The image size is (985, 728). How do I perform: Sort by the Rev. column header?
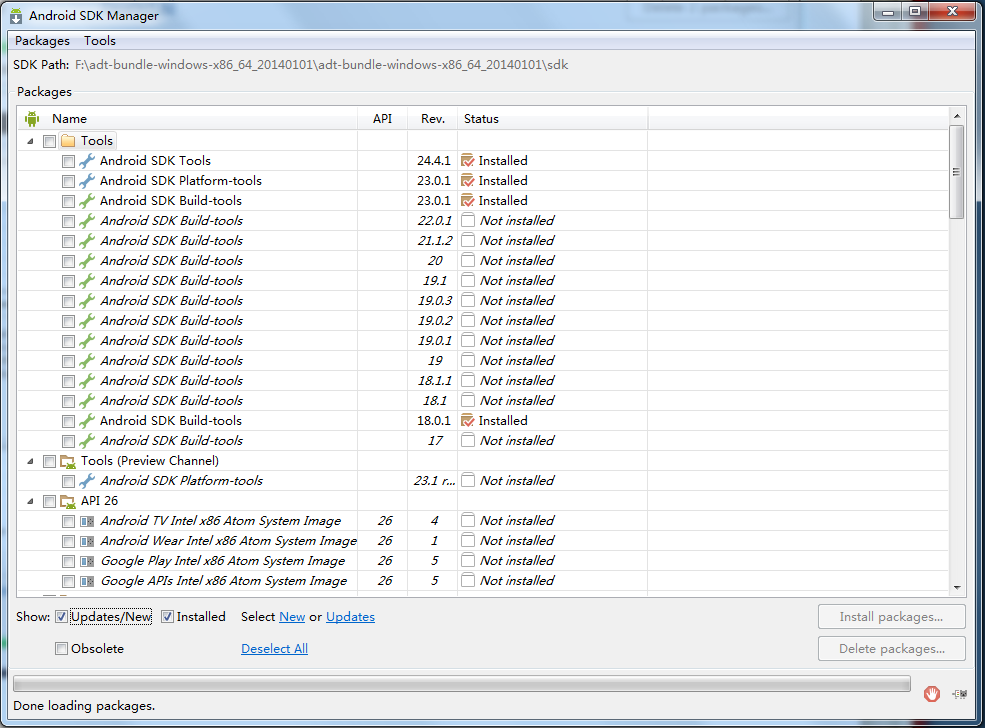433,119
